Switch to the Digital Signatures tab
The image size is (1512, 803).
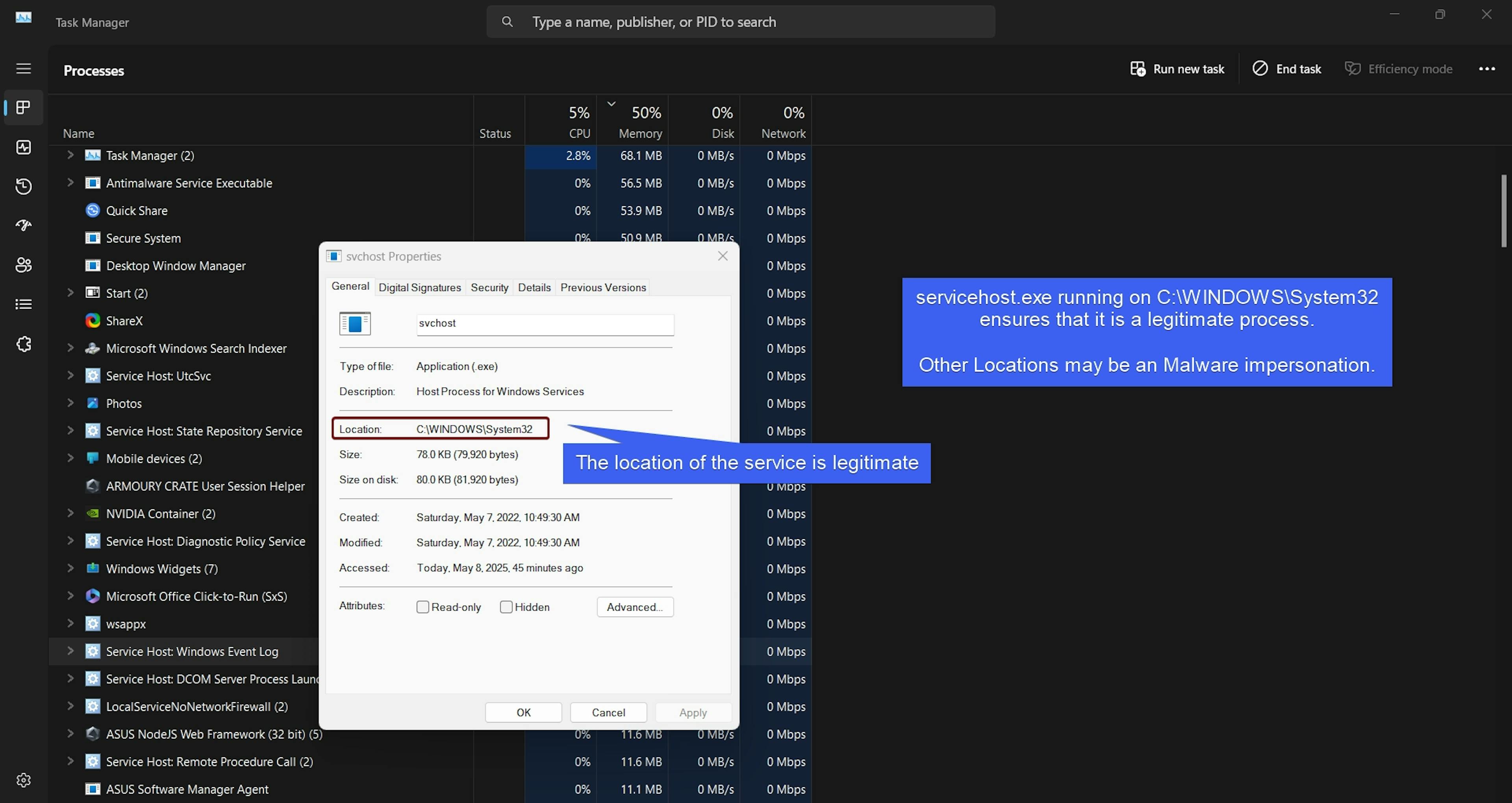coord(420,288)
